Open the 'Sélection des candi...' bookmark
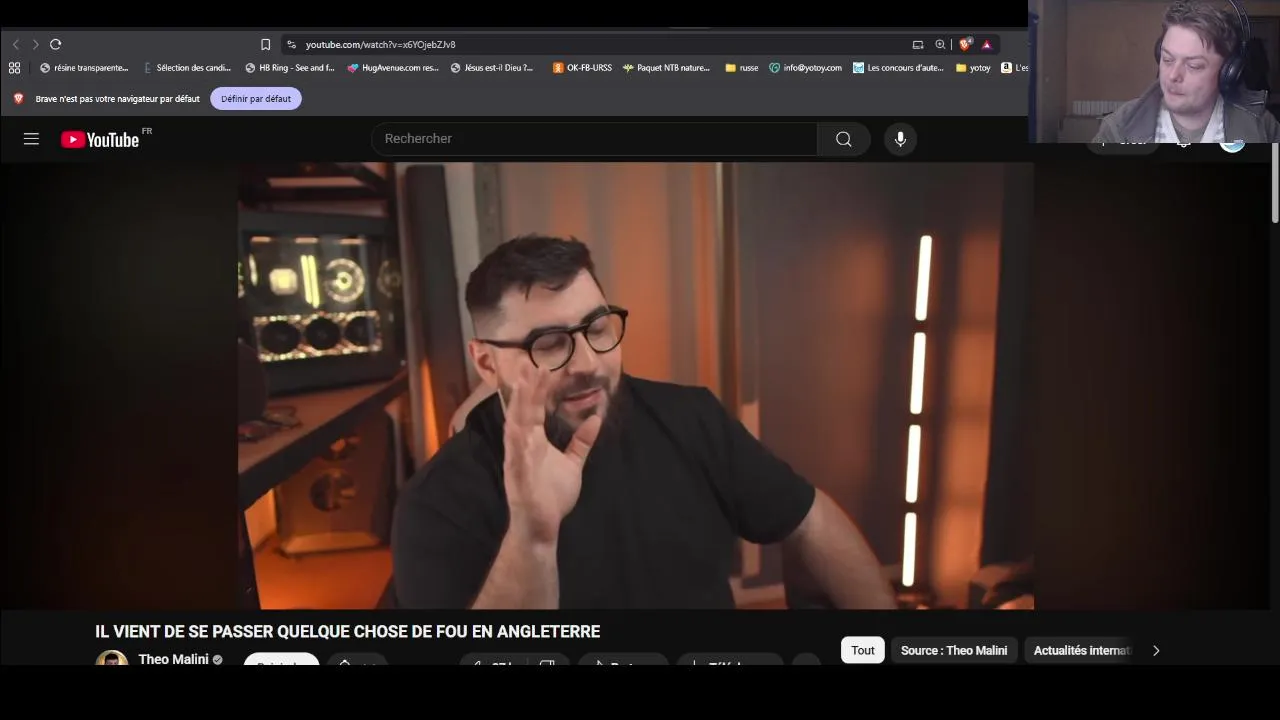Viewport: 1280px width, 720px height. point(187,68)
